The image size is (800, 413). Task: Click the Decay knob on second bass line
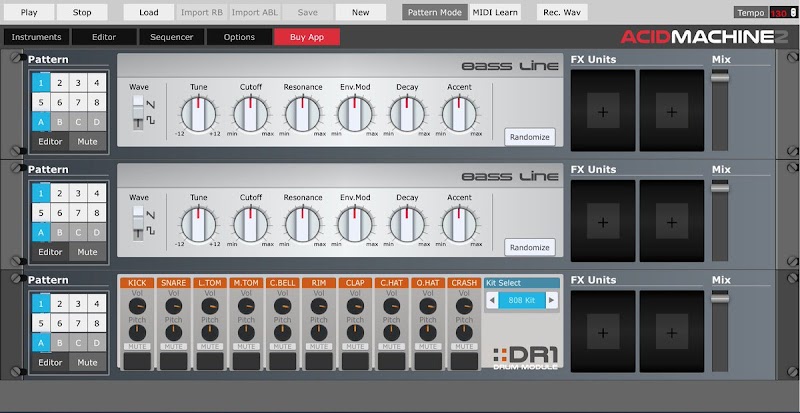[407, 224]
